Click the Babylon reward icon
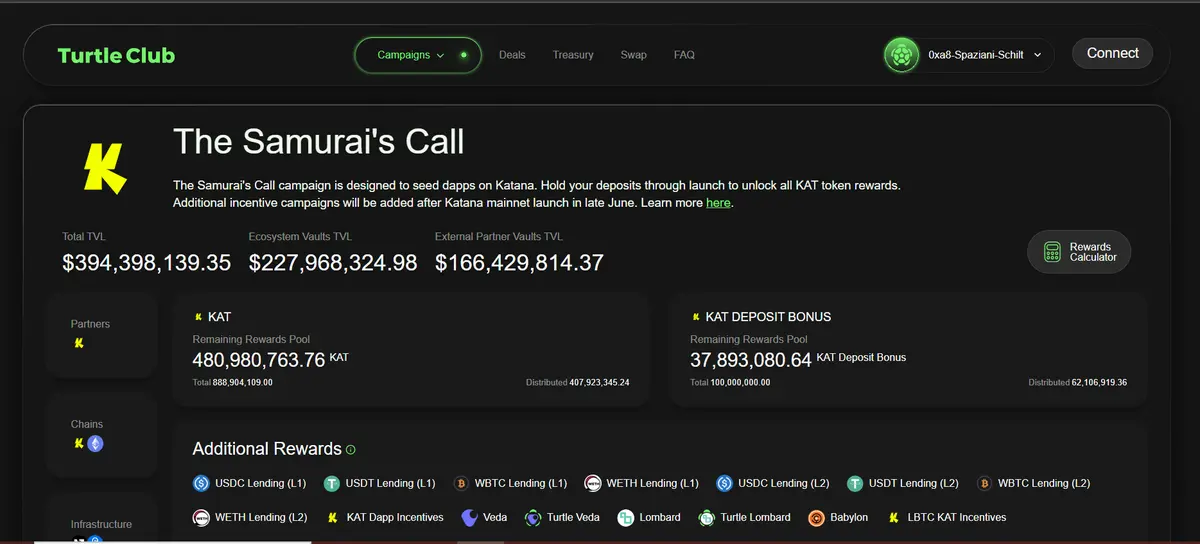The height and width of the screenshot is (544, 1200). point(816,518)
